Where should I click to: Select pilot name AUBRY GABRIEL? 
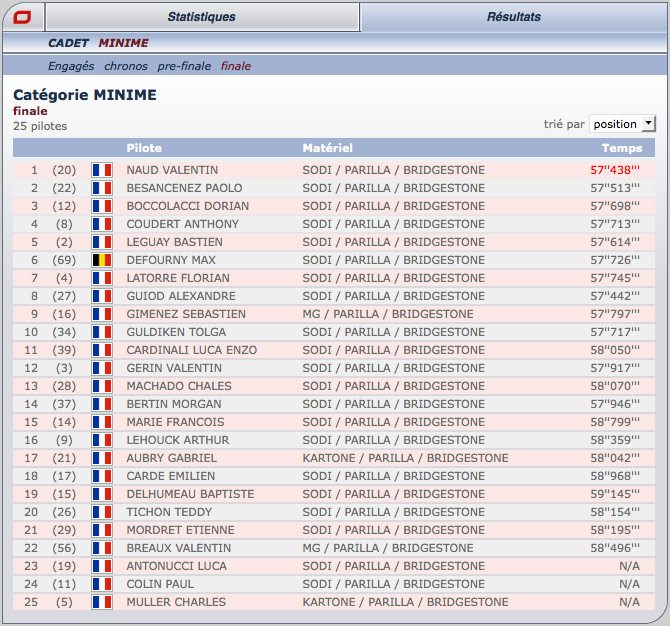(x=172, y=458)
